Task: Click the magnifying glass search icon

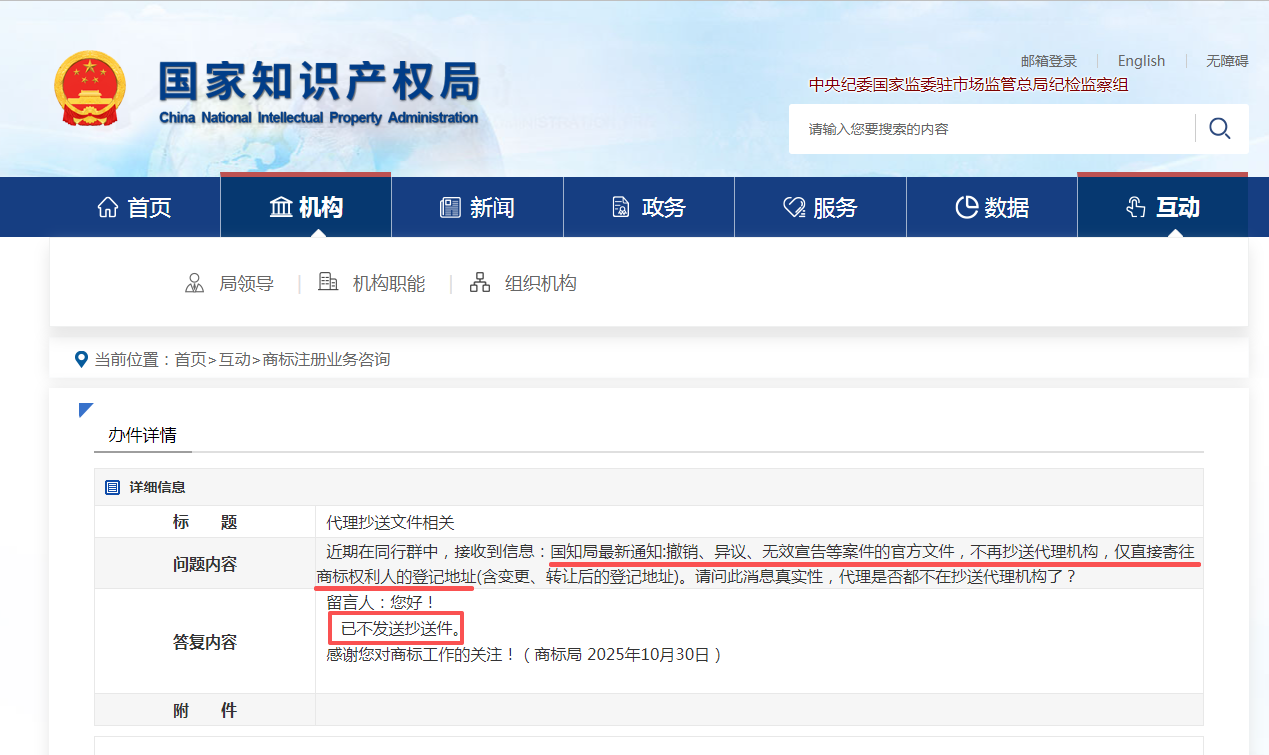Action: [x=1219, y=128]
